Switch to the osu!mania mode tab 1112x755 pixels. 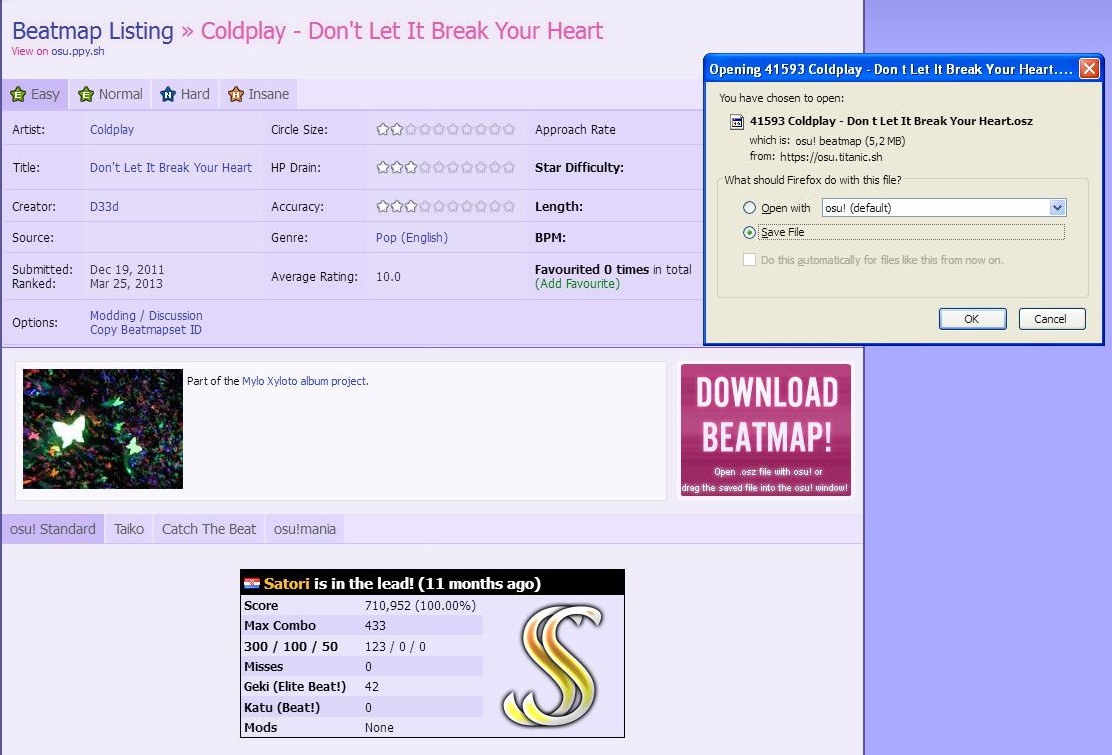click(x=305, y=530)
